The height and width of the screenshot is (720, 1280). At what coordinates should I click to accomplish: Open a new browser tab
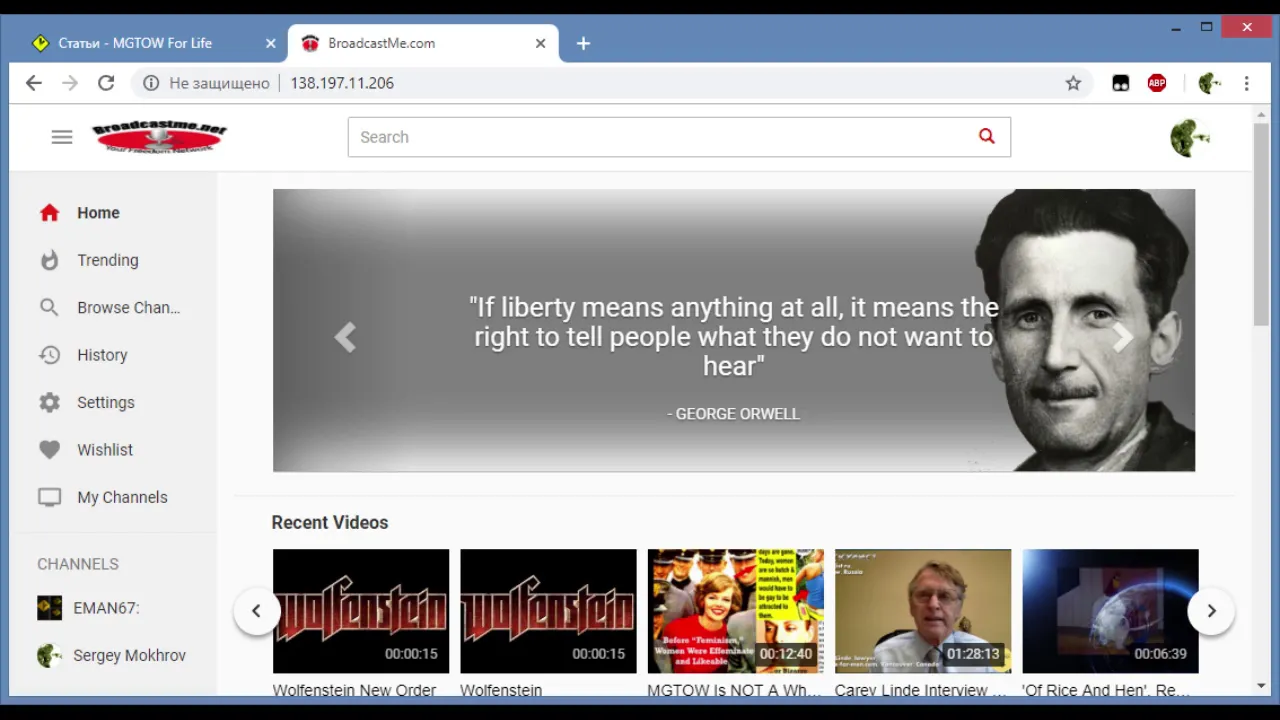(583, 43)
